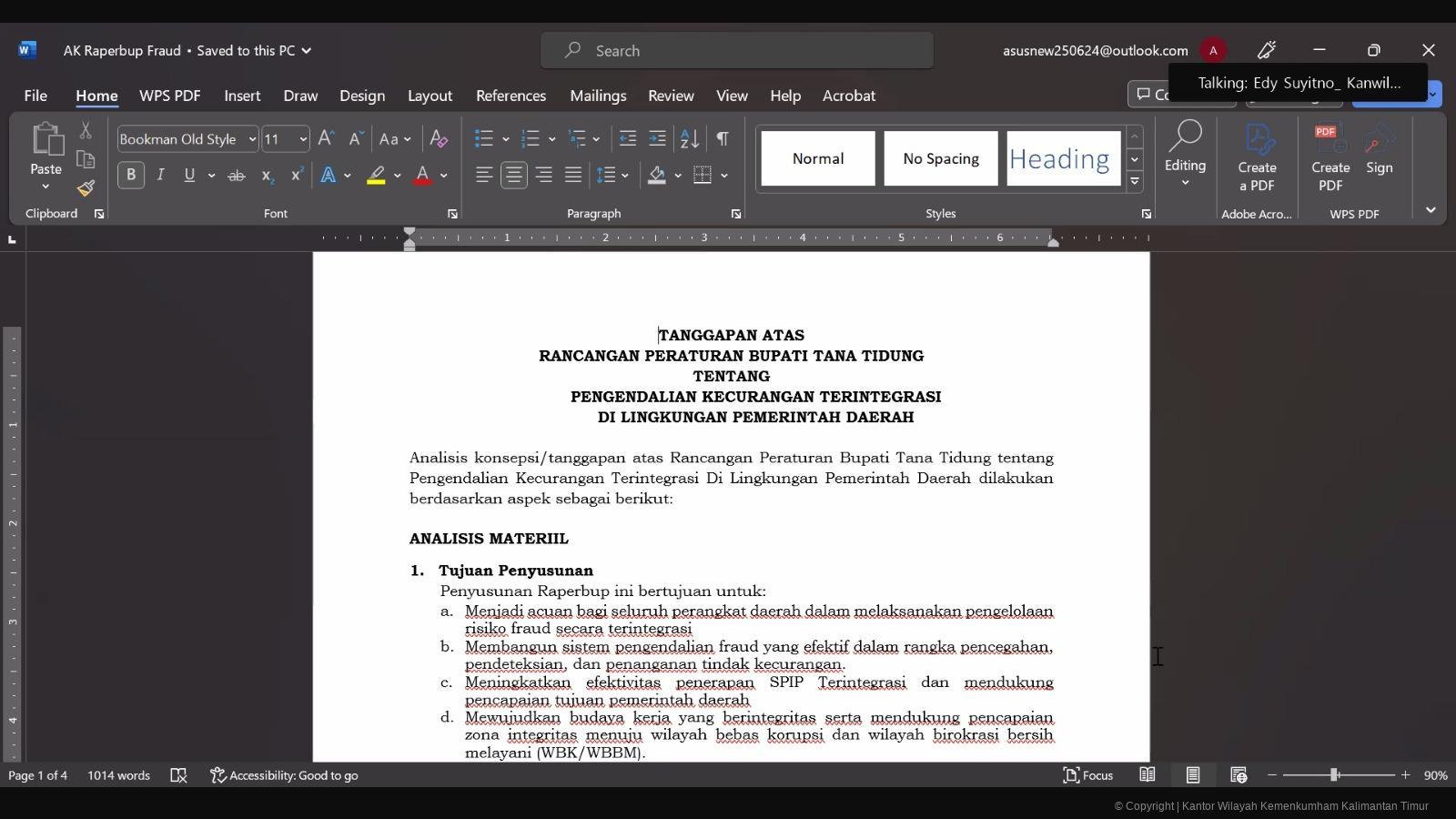Open the Bookman Old Style font dropdown
Image resolution: width=1456 pixels, height=819 pixels.
click(252, 139)
